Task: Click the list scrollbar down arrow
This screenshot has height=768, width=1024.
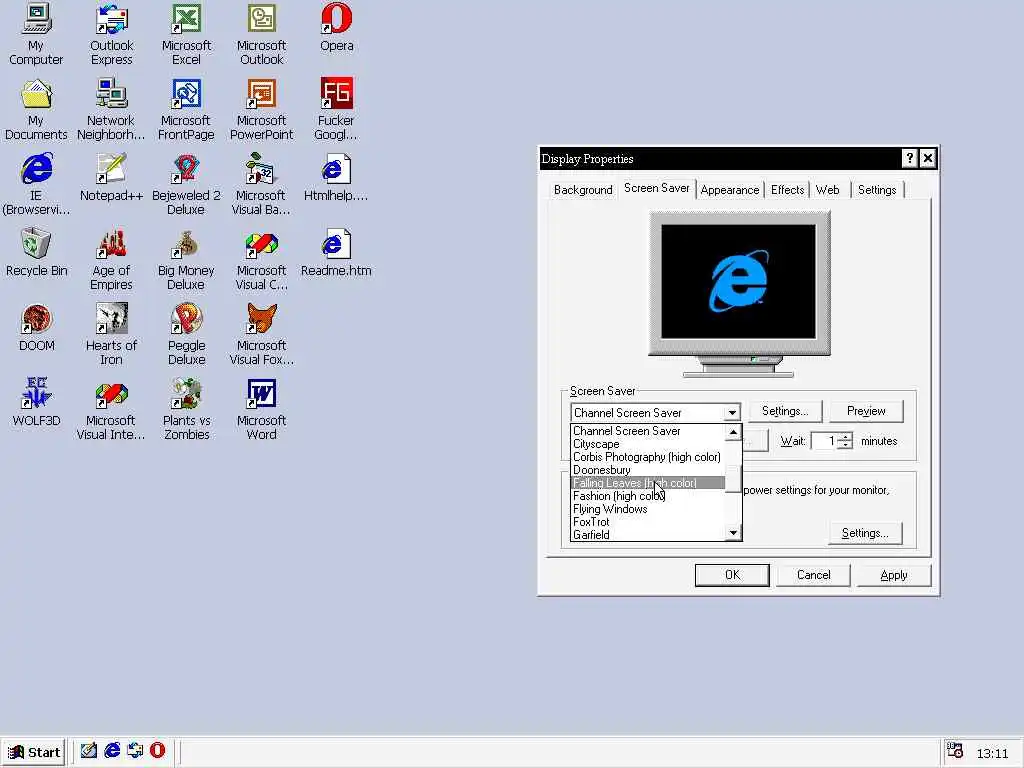Action: (733, 533)
